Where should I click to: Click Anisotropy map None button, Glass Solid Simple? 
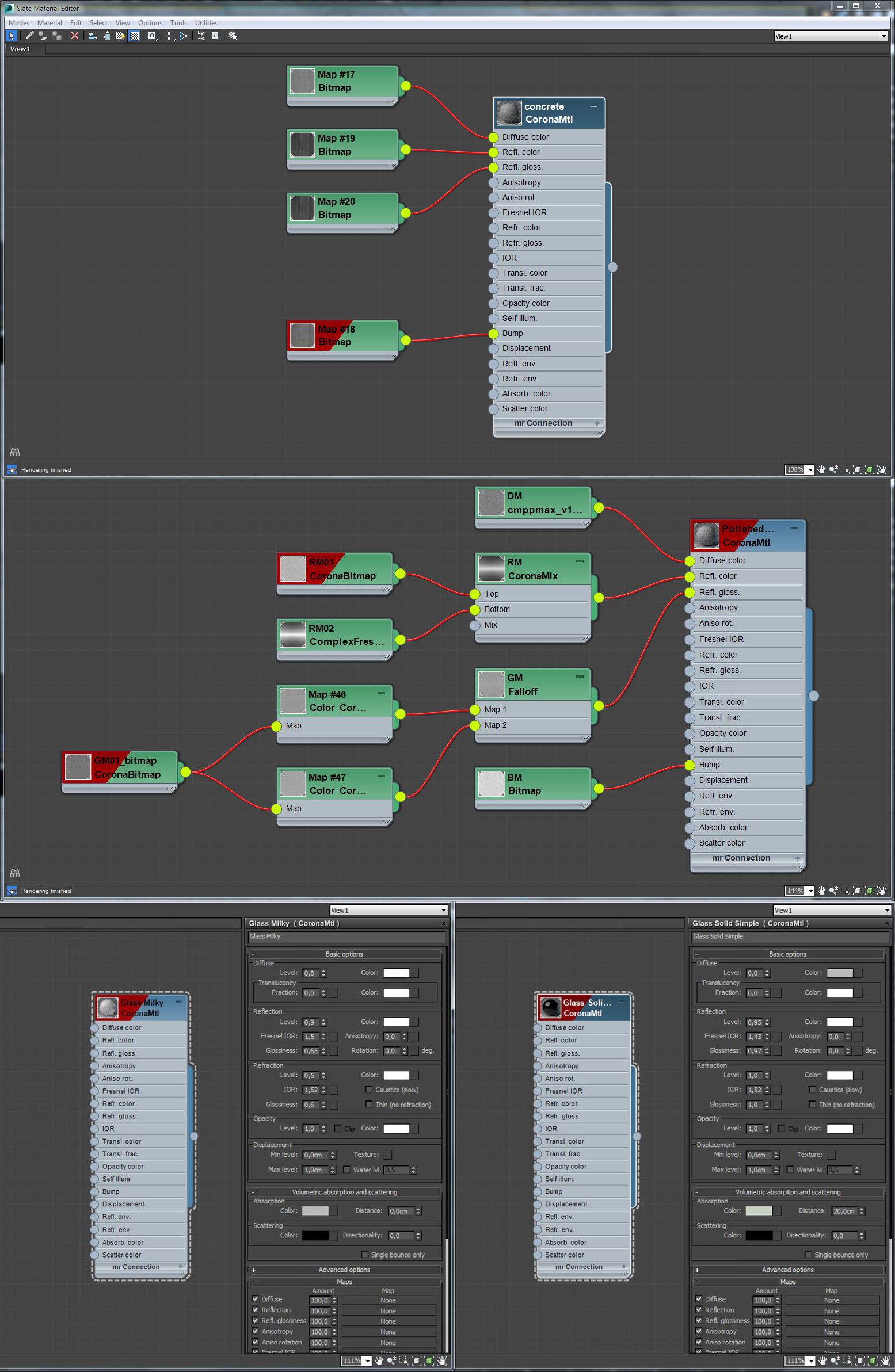coord(832,1332)
